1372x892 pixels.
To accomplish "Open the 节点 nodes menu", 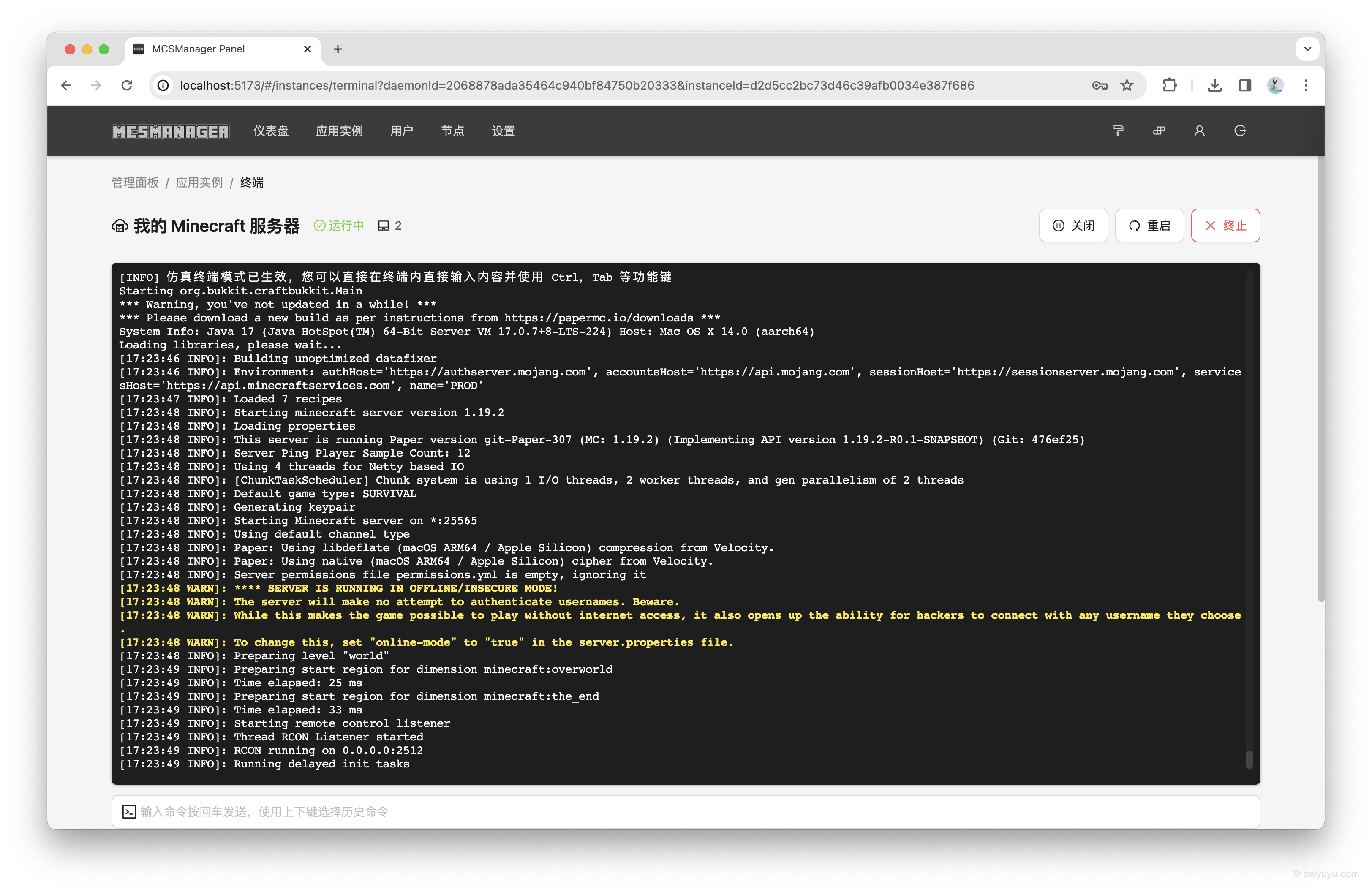I will coord(452,131).
